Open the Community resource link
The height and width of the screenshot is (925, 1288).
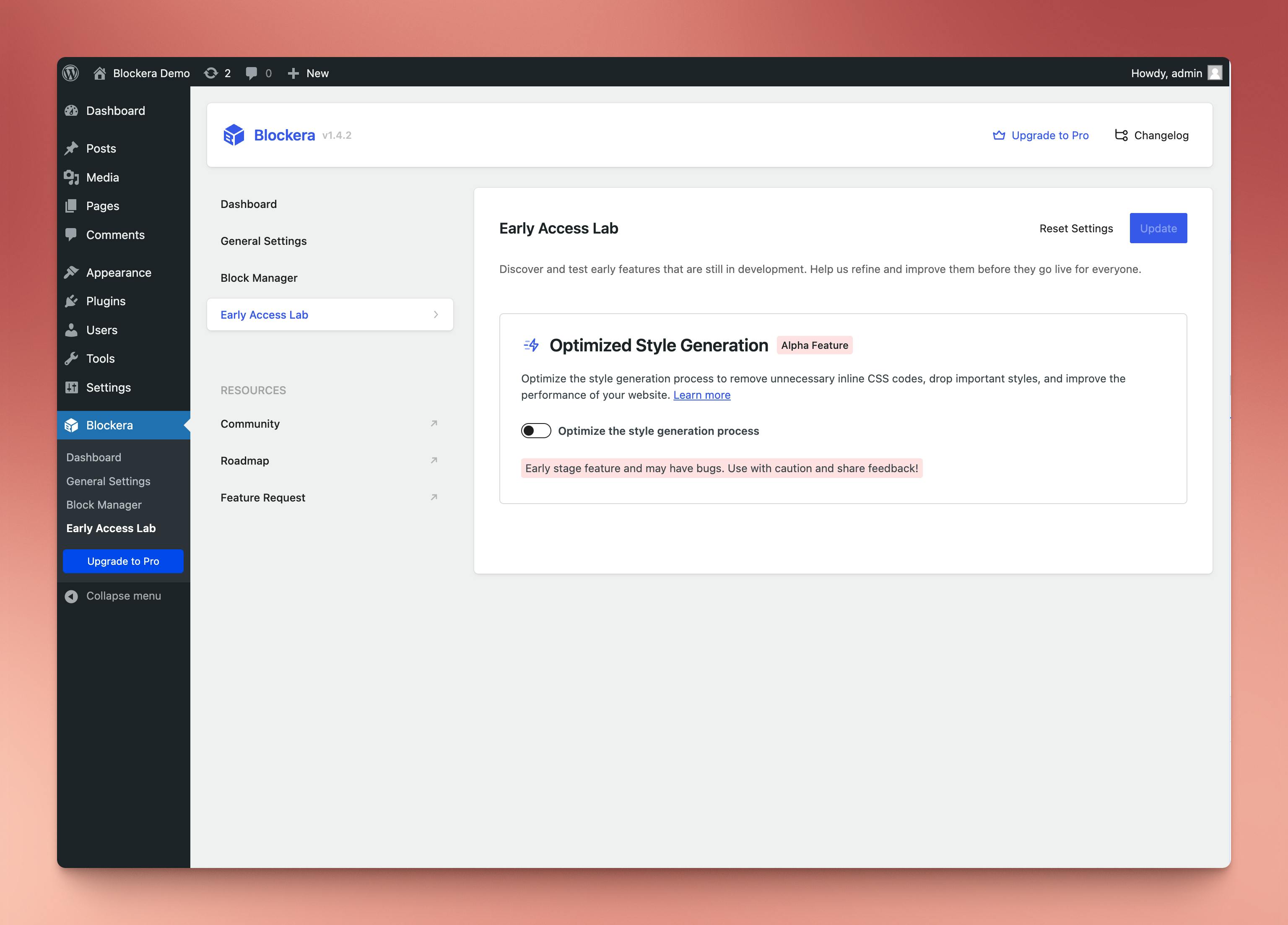(x=330, y=424)
